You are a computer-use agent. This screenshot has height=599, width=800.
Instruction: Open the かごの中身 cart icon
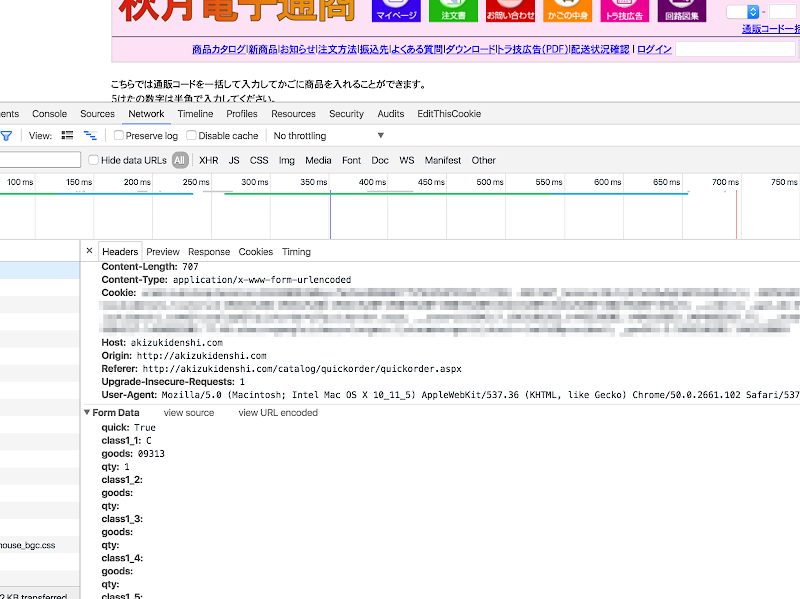tap(567, 11)
